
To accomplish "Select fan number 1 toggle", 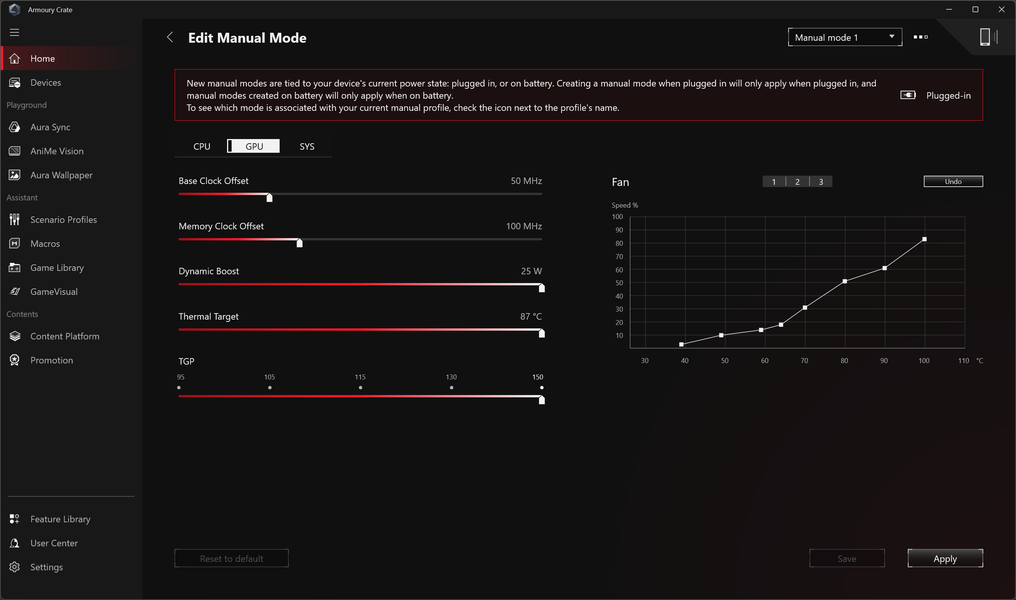I will pyautogui.click(x=774, y=181).
